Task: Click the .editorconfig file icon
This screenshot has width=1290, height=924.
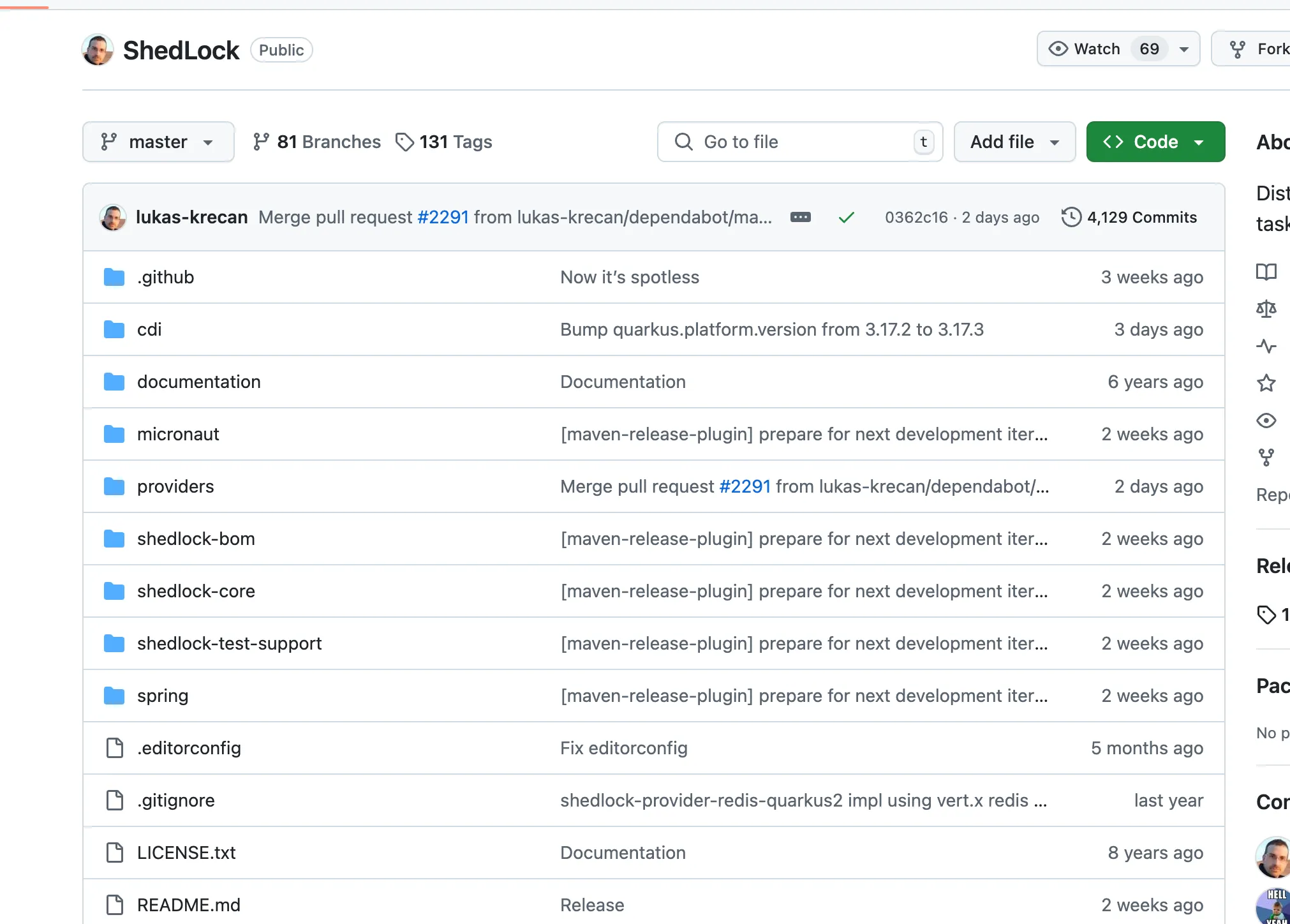Action: point(114,748)
